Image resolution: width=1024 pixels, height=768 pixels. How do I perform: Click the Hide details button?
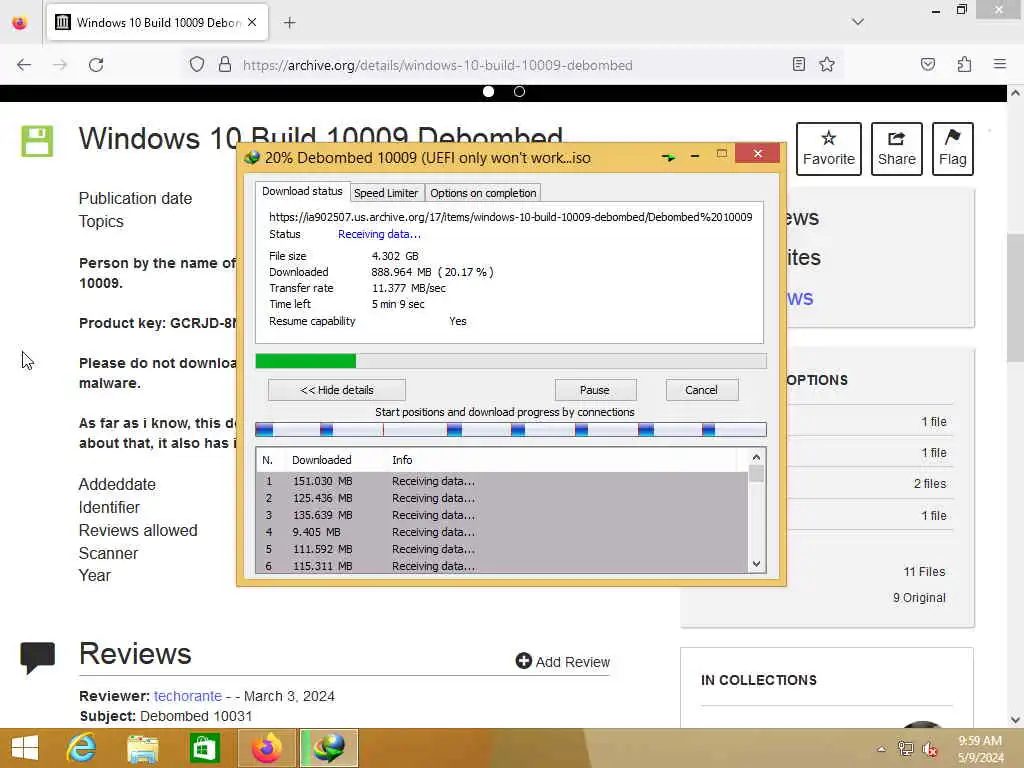337,390
